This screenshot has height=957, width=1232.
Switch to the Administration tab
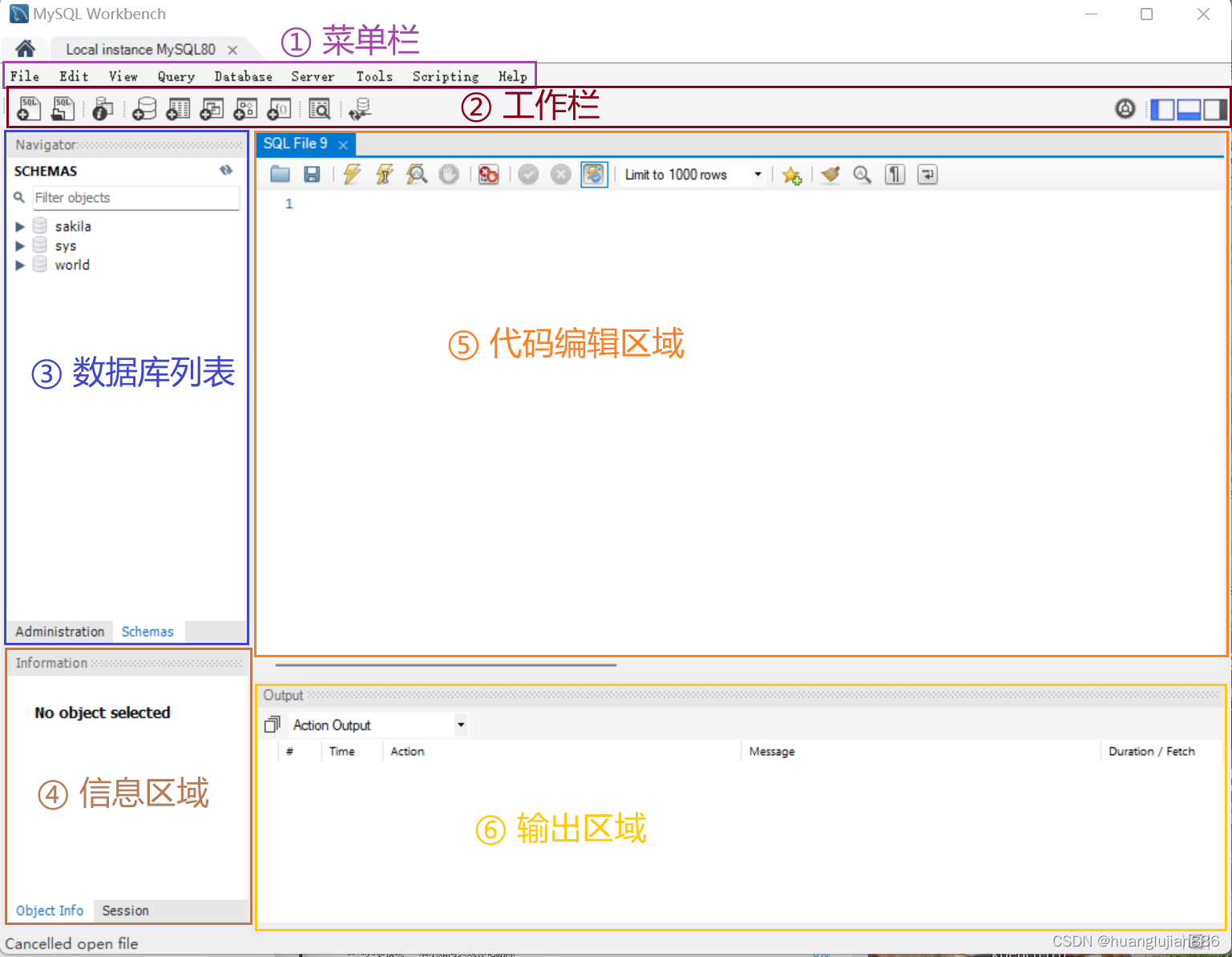pos(60,632)
